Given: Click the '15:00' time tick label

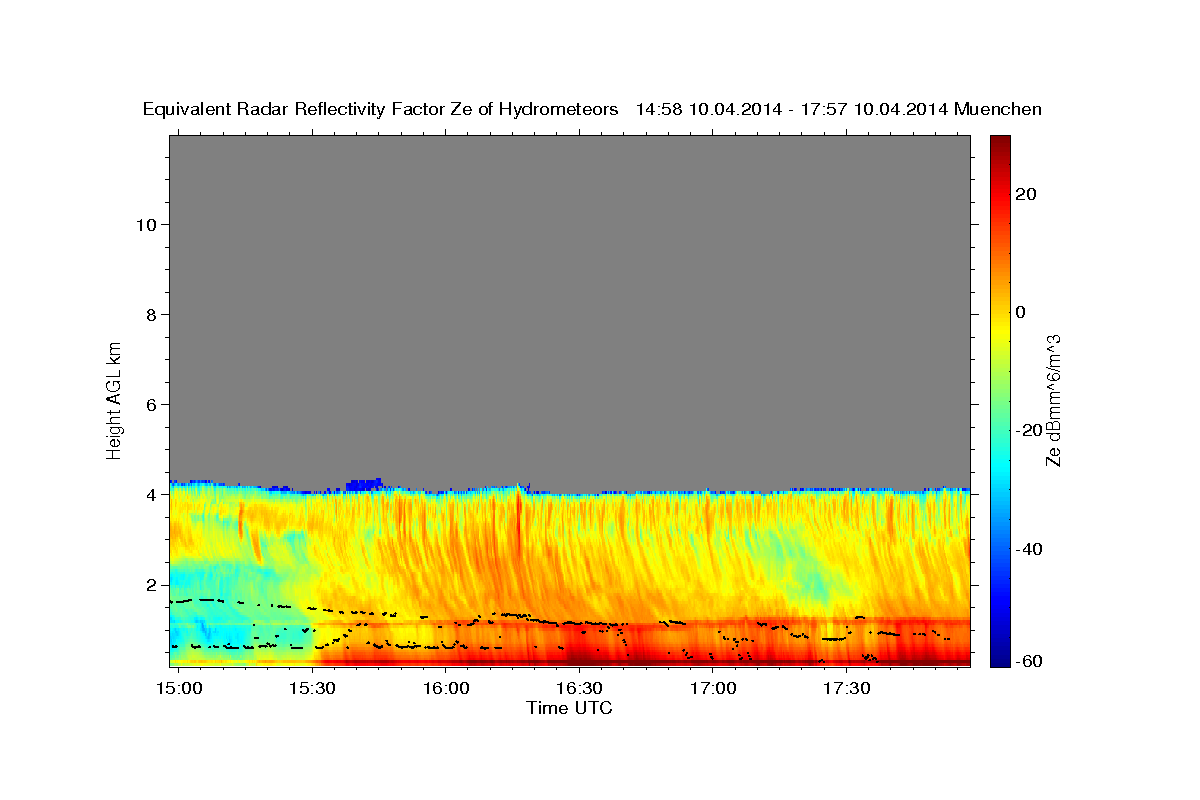Looking at the screenshot, I should [x=180, y=688].
